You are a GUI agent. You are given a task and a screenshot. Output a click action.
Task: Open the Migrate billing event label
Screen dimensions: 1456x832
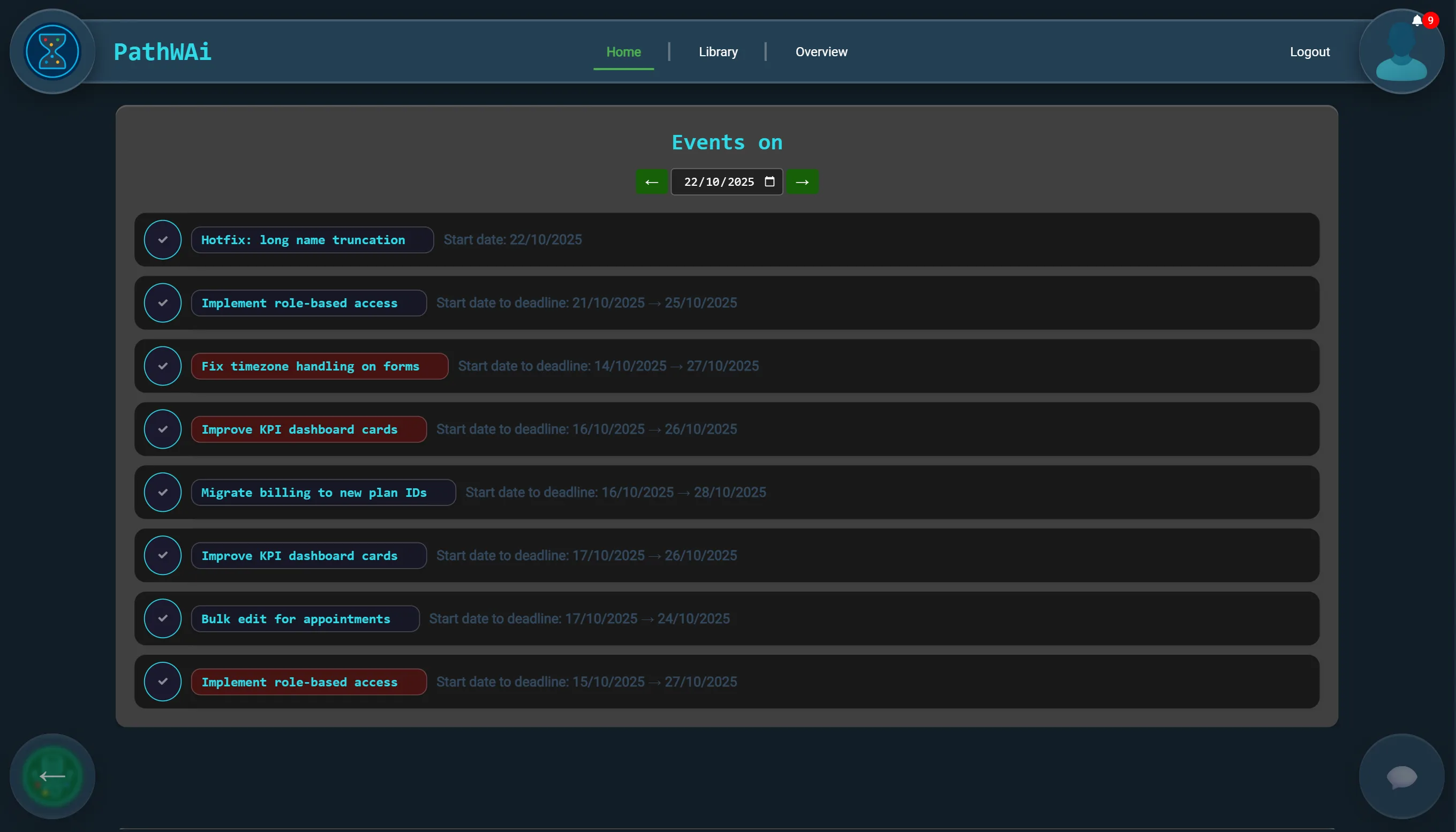323,493
